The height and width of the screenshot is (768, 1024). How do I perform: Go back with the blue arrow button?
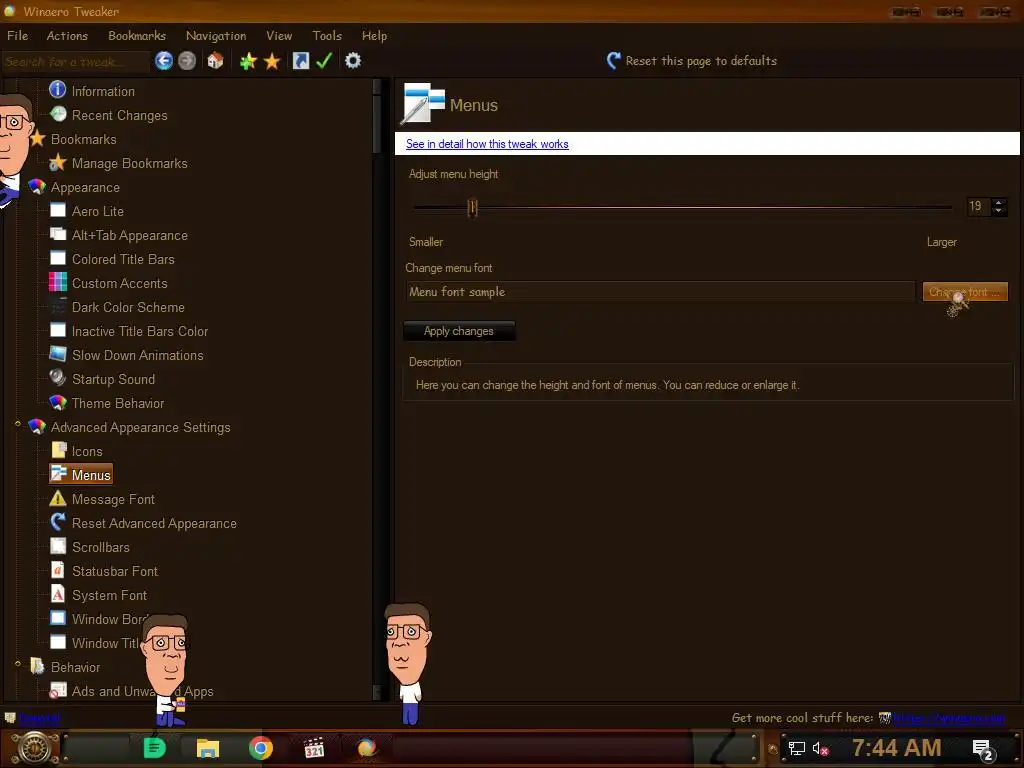[164, 61]
